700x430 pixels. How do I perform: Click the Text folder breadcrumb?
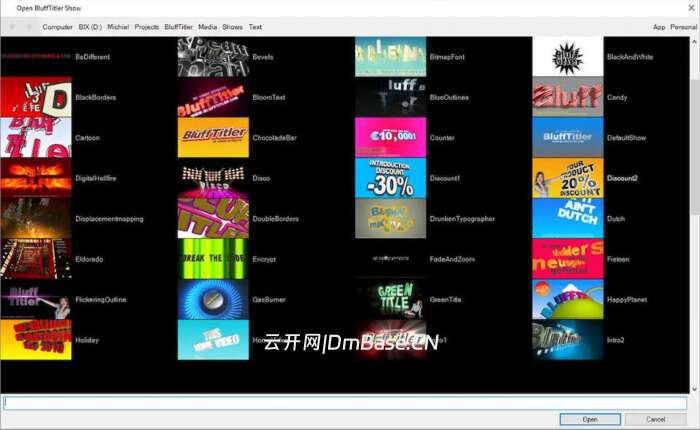(255, 27)
